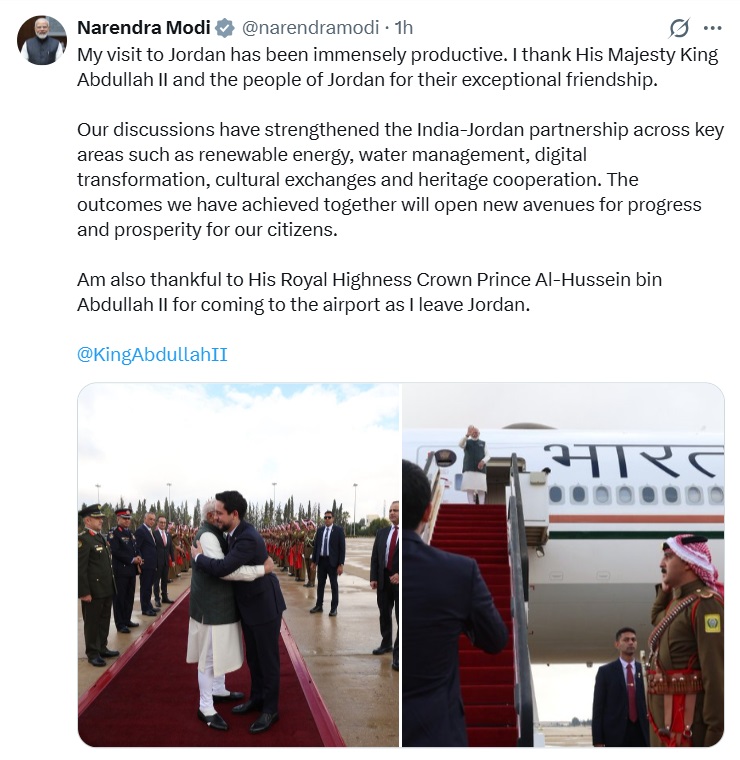Open Narendra Modi's profile avatar
740x760 pixels.
42,40
